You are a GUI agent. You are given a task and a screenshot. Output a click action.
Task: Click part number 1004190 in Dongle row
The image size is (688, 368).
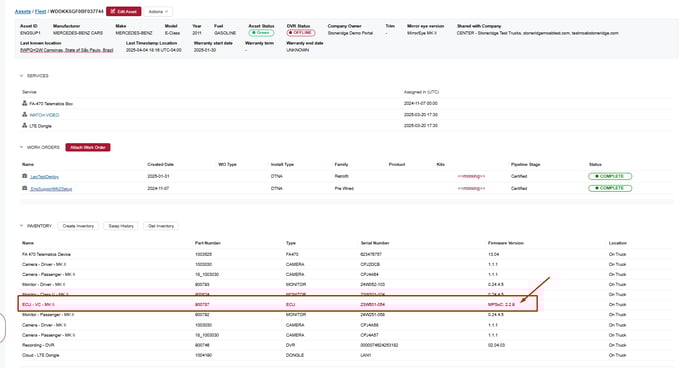(x=203, y=355)
